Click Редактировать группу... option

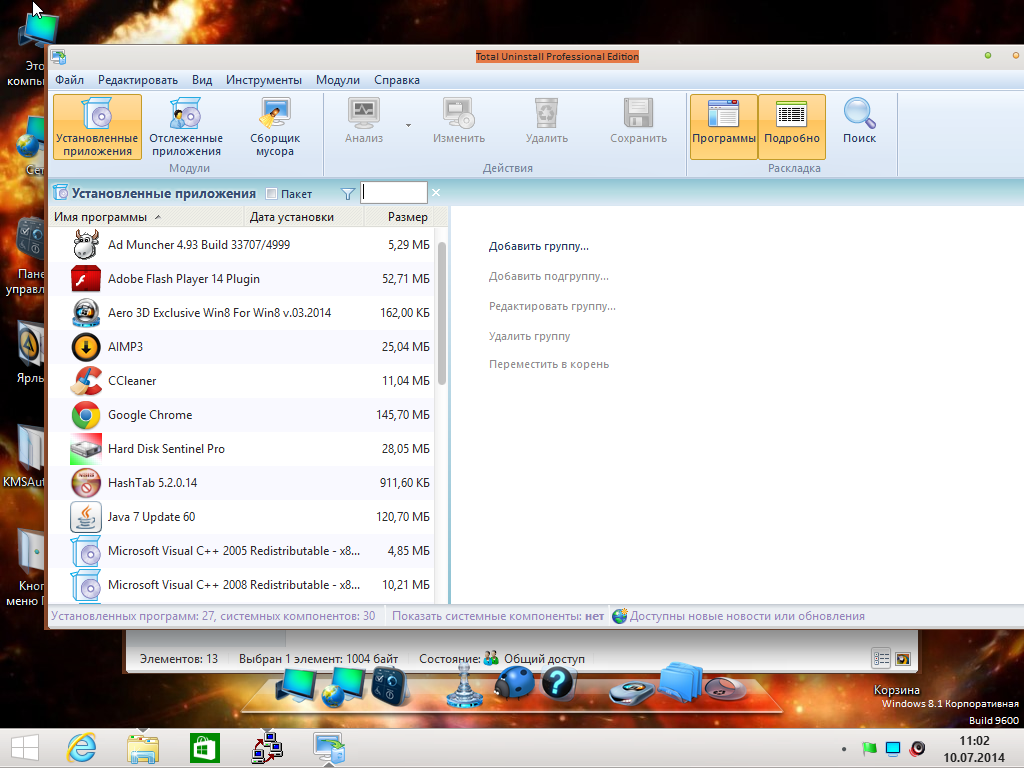pyautogui.click(x=552, y=306)
